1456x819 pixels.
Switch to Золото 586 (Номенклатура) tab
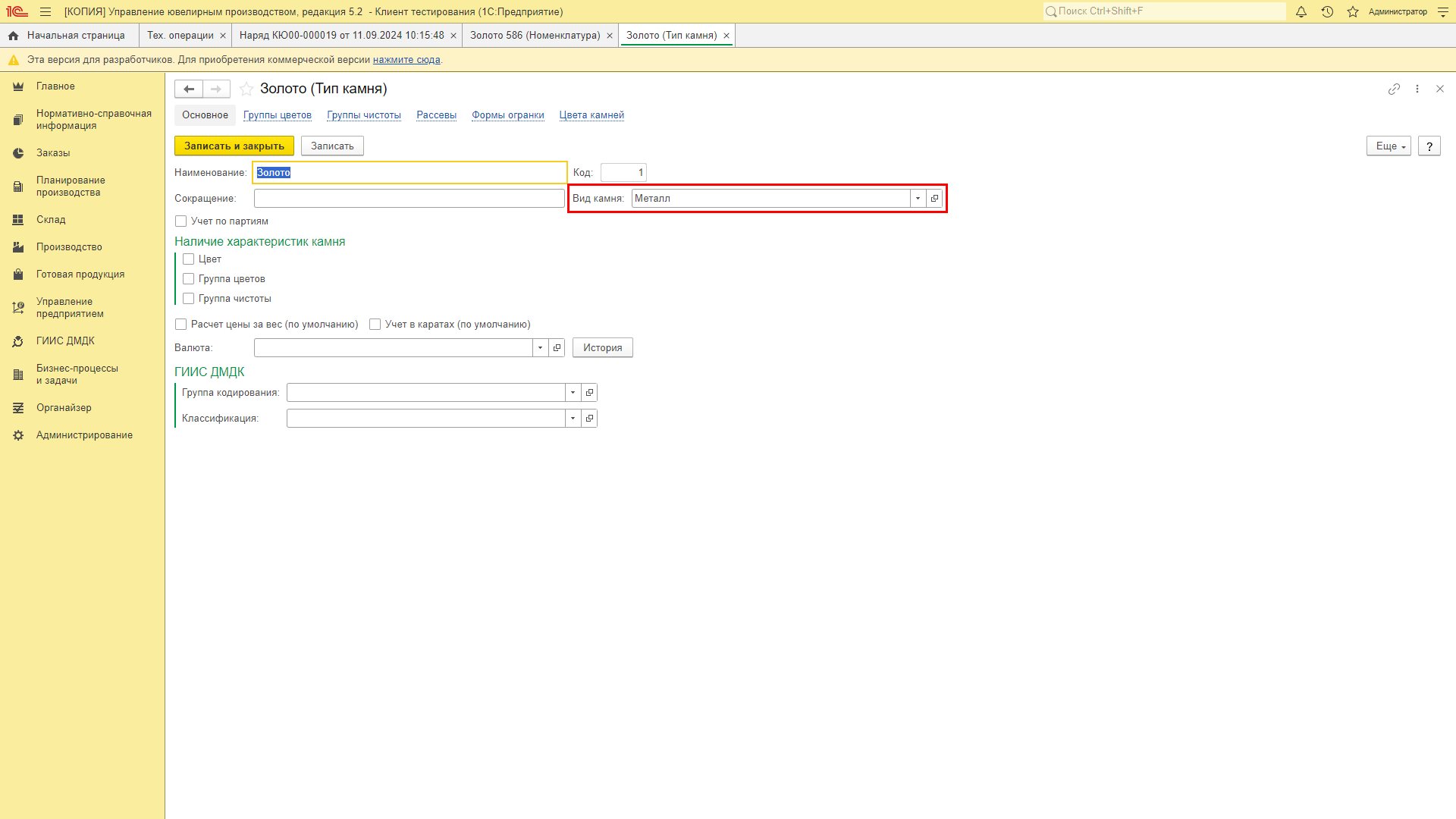click(x=535, y=36)
